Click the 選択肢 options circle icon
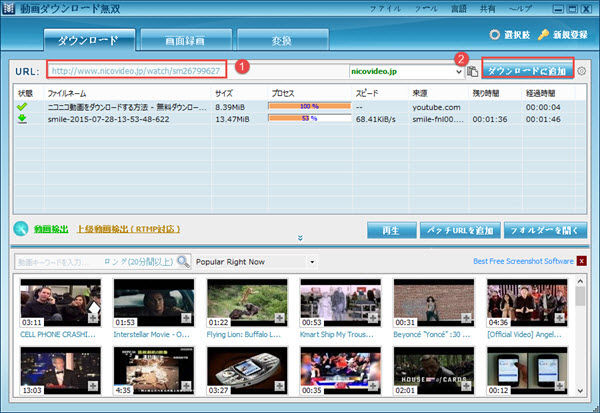This screenshot has width=600, height=413. click(x=494, y=35)
